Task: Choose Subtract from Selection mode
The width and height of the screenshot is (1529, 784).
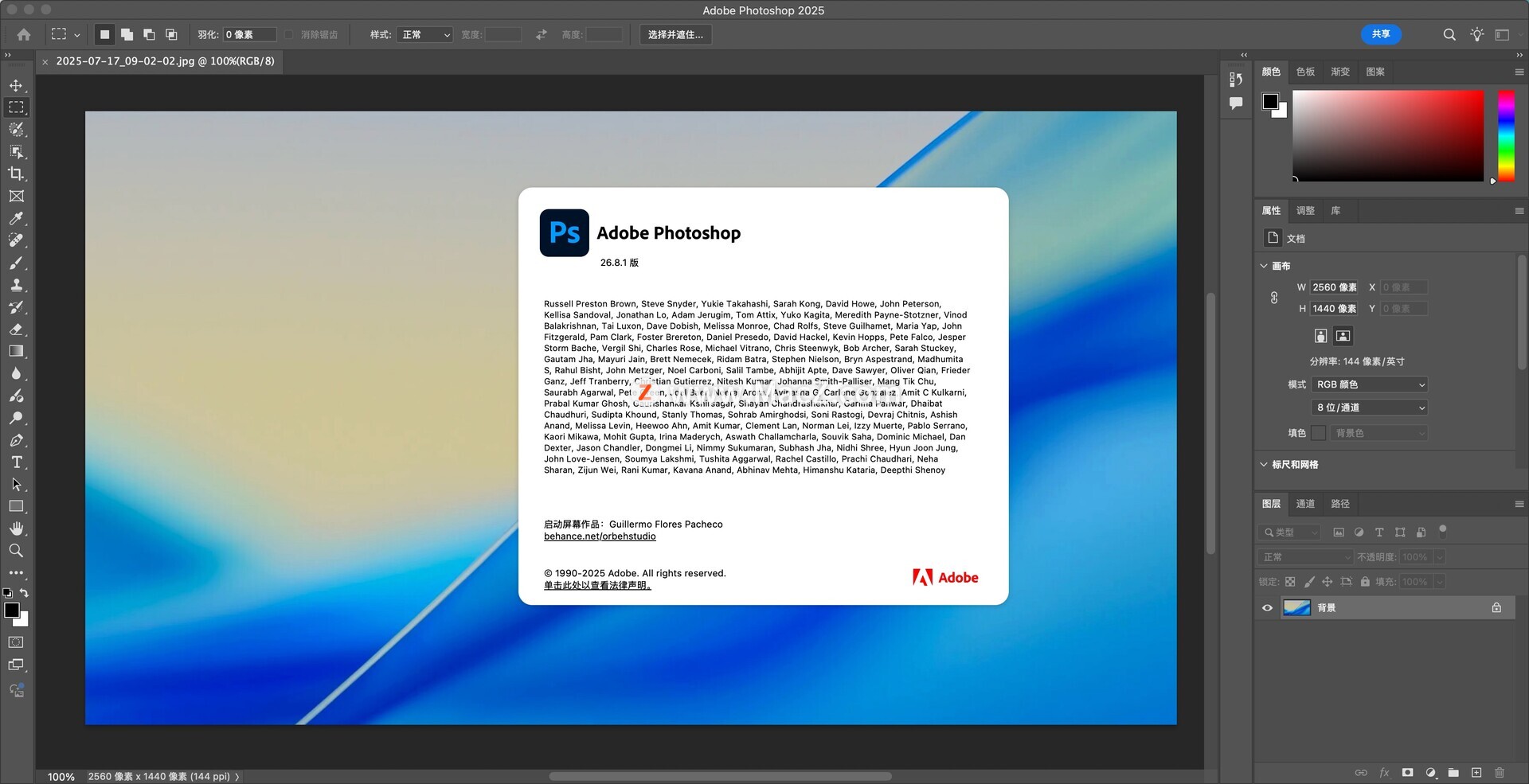Action: pyautogui.click(x=149, y=34)
